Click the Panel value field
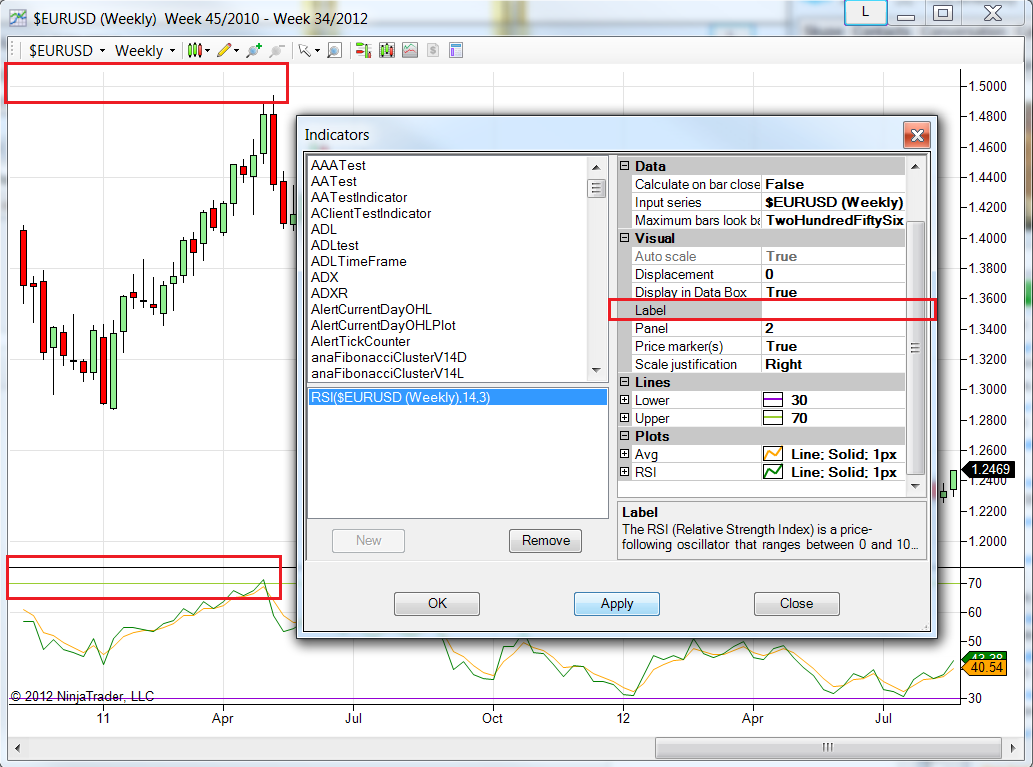 pos(833,328)
